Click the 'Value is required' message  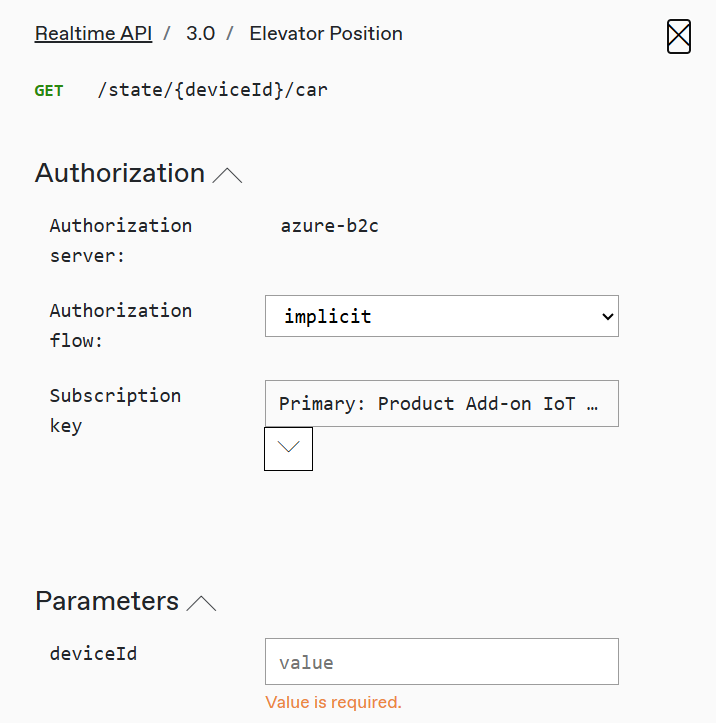coord(333,702)
